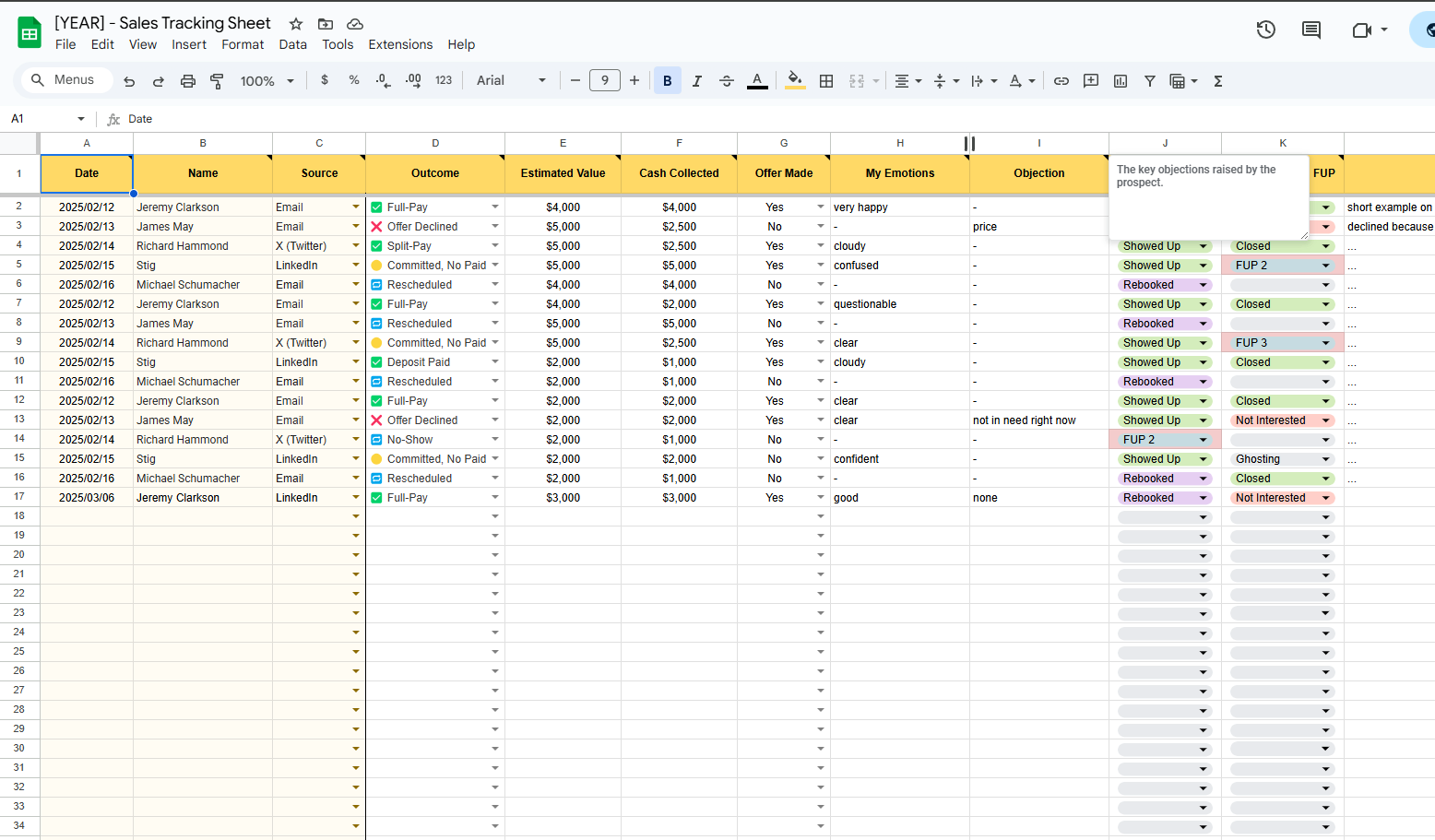
Task: Select row 17 header number
Action: 19,497
